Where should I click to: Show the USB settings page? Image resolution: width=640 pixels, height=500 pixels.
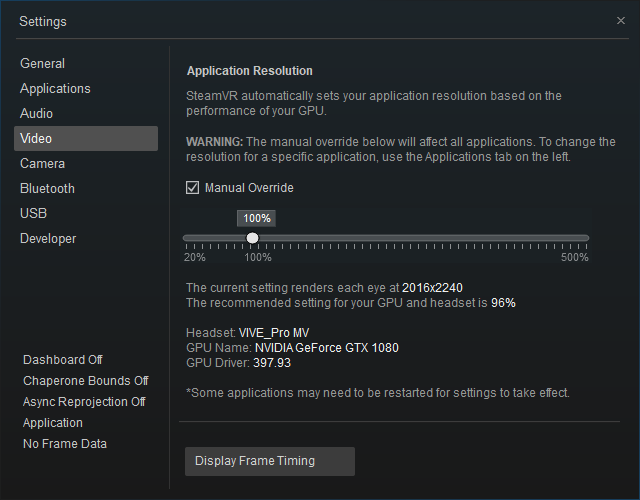[x=33, y=213]
